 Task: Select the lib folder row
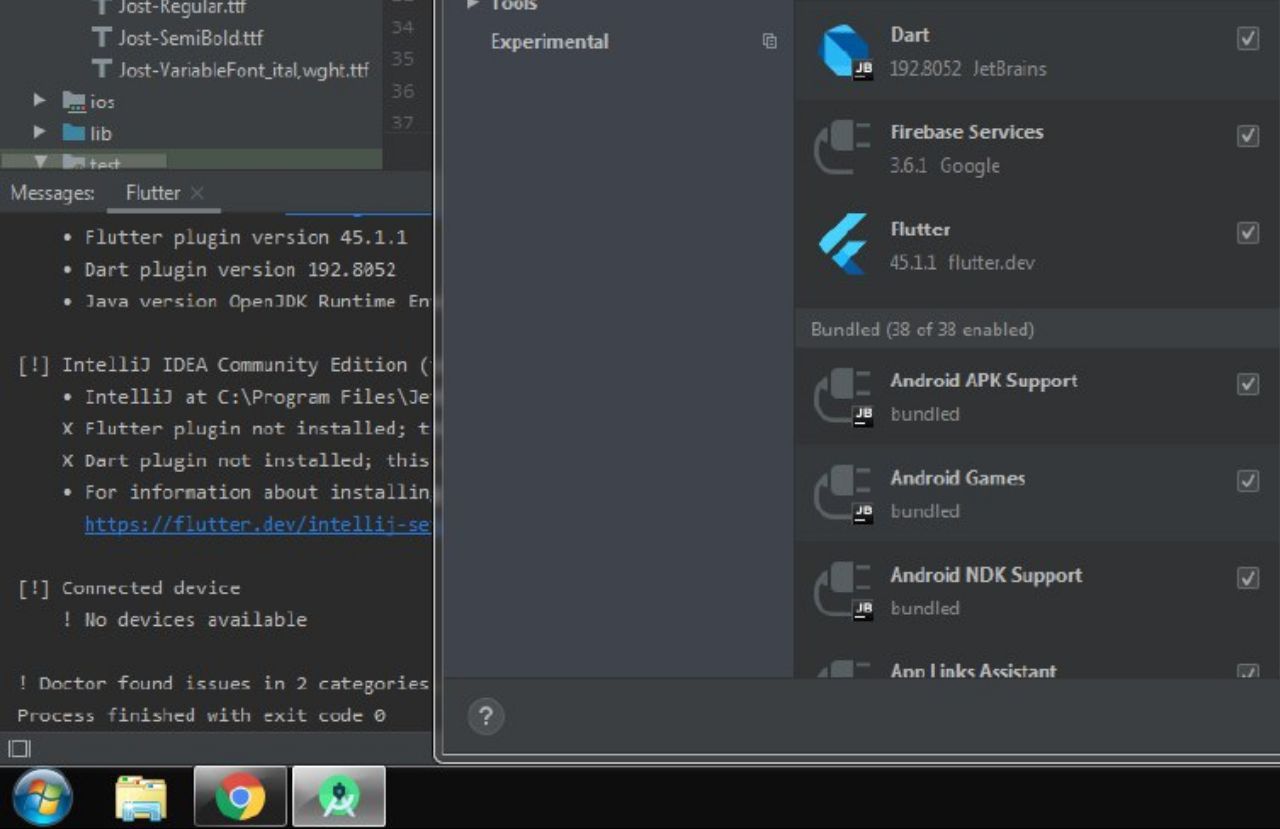[x=191, y=132]
